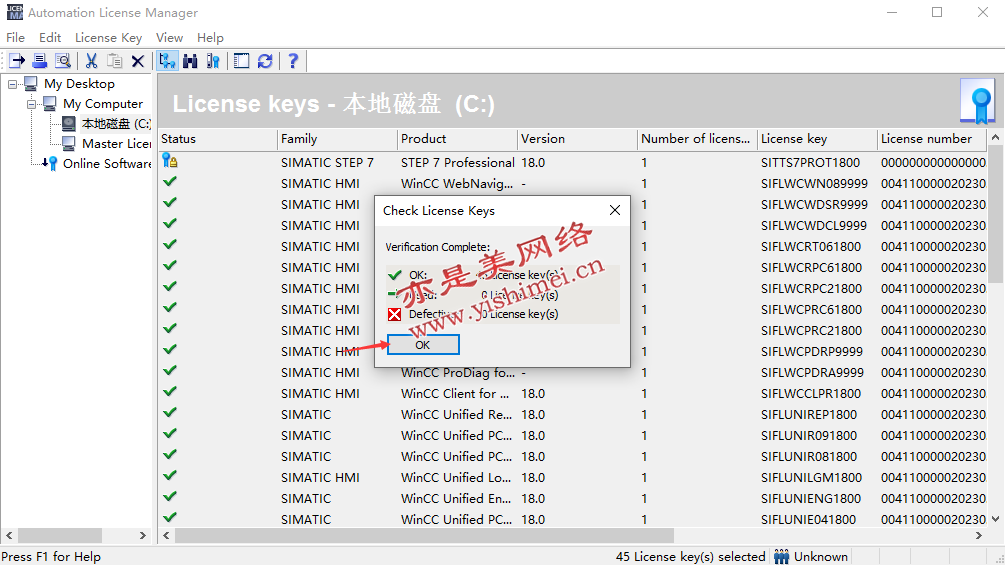Click green check status of SIFLWCWN089999 row
The height and width of the screenshot is (565, 1005).
[170, 182]
